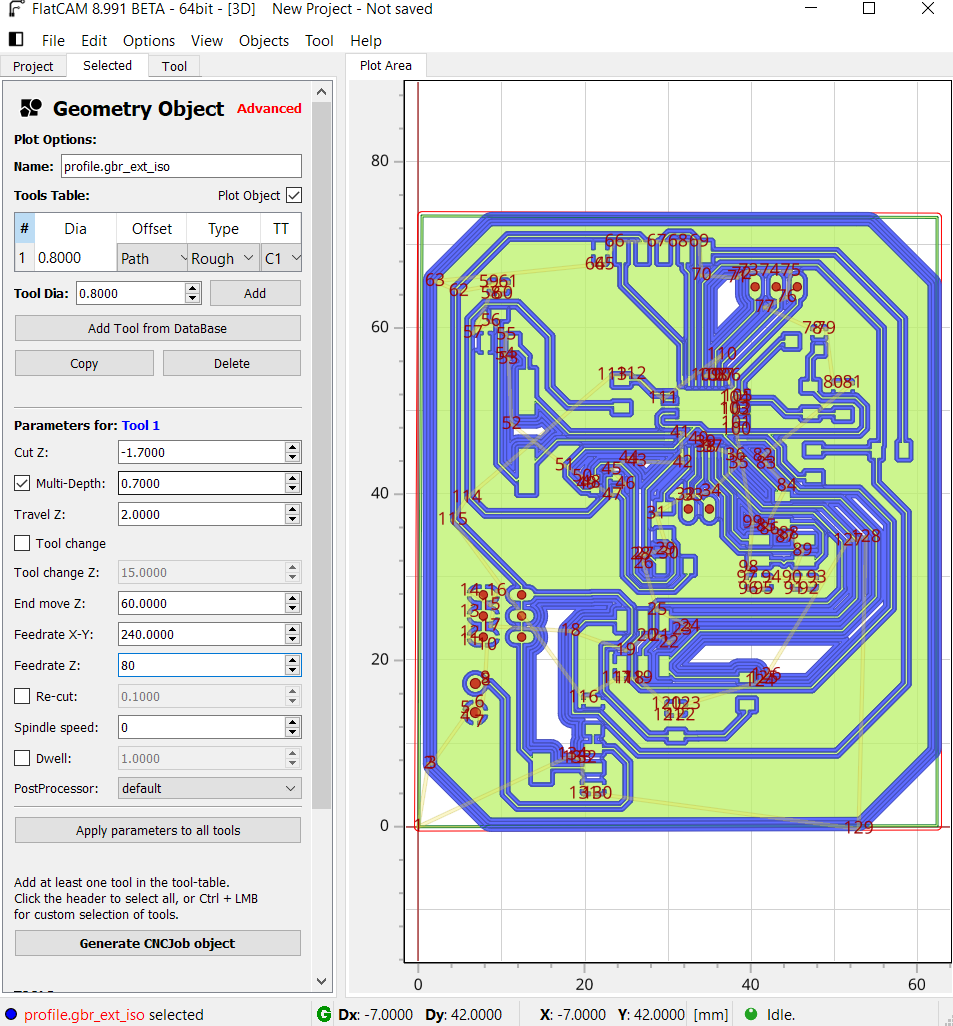The width and height of the screenshot is (953, 1026).
Task: Click the Travel Z input field
Action: tap(201, 514)
